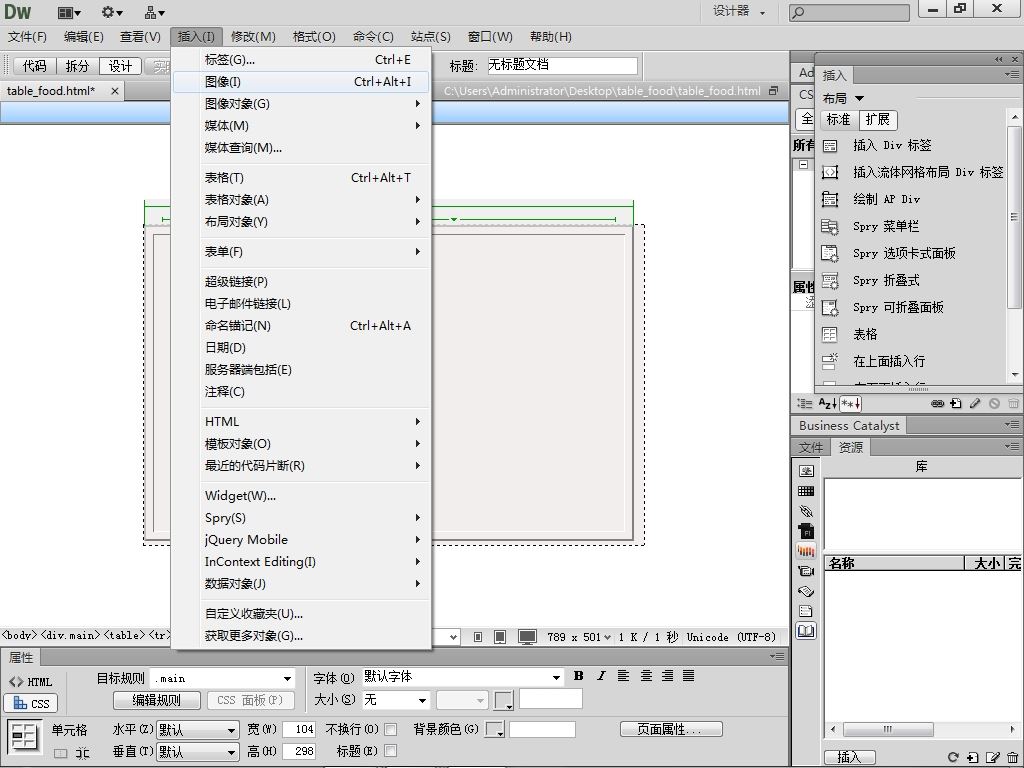Show Shockwave category in Assets panel
This screenshot has height=768, width=1024.
click(806, 551)
